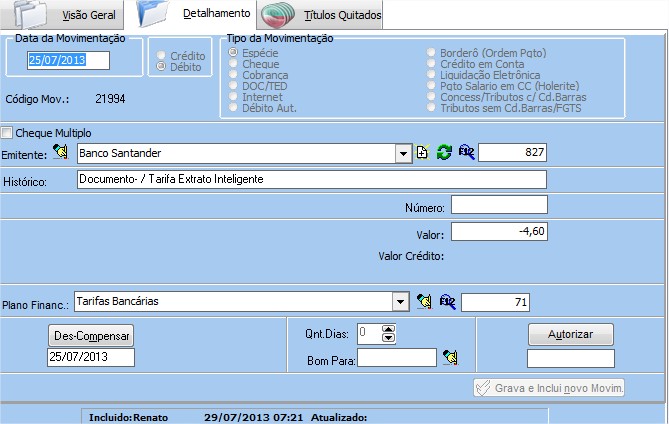Click the search magnifier icon beside code 827
Image resolution: width=669 pixels, height=424 pixels.
466,152
